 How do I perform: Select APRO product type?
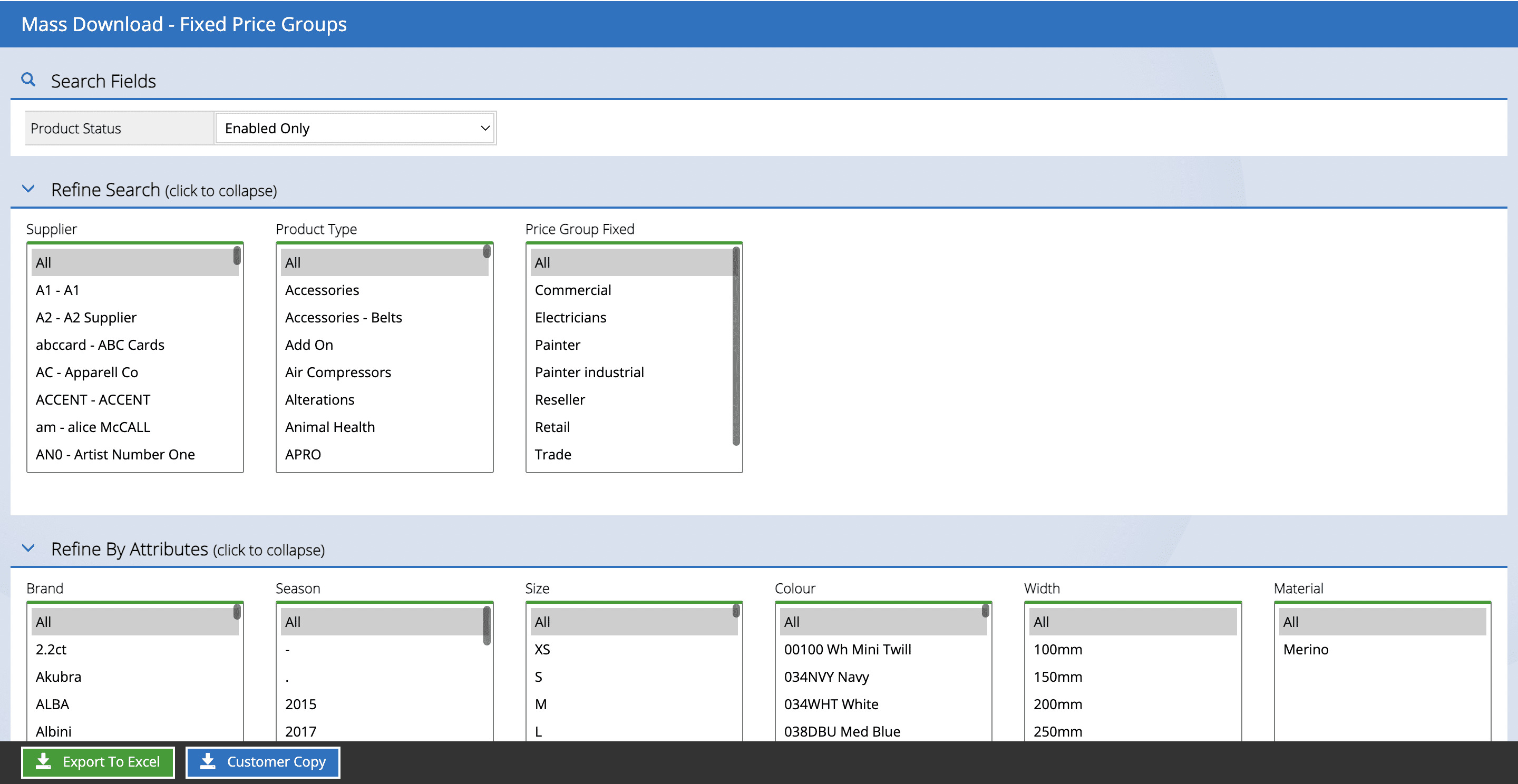384,454
